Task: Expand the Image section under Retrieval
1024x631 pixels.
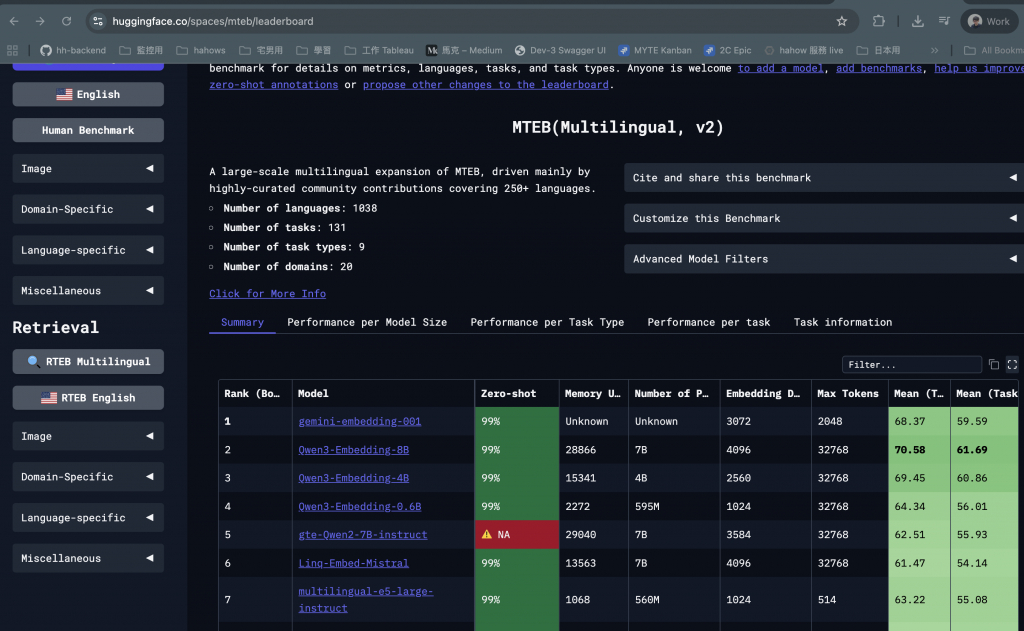Action: tap(88, 436)
